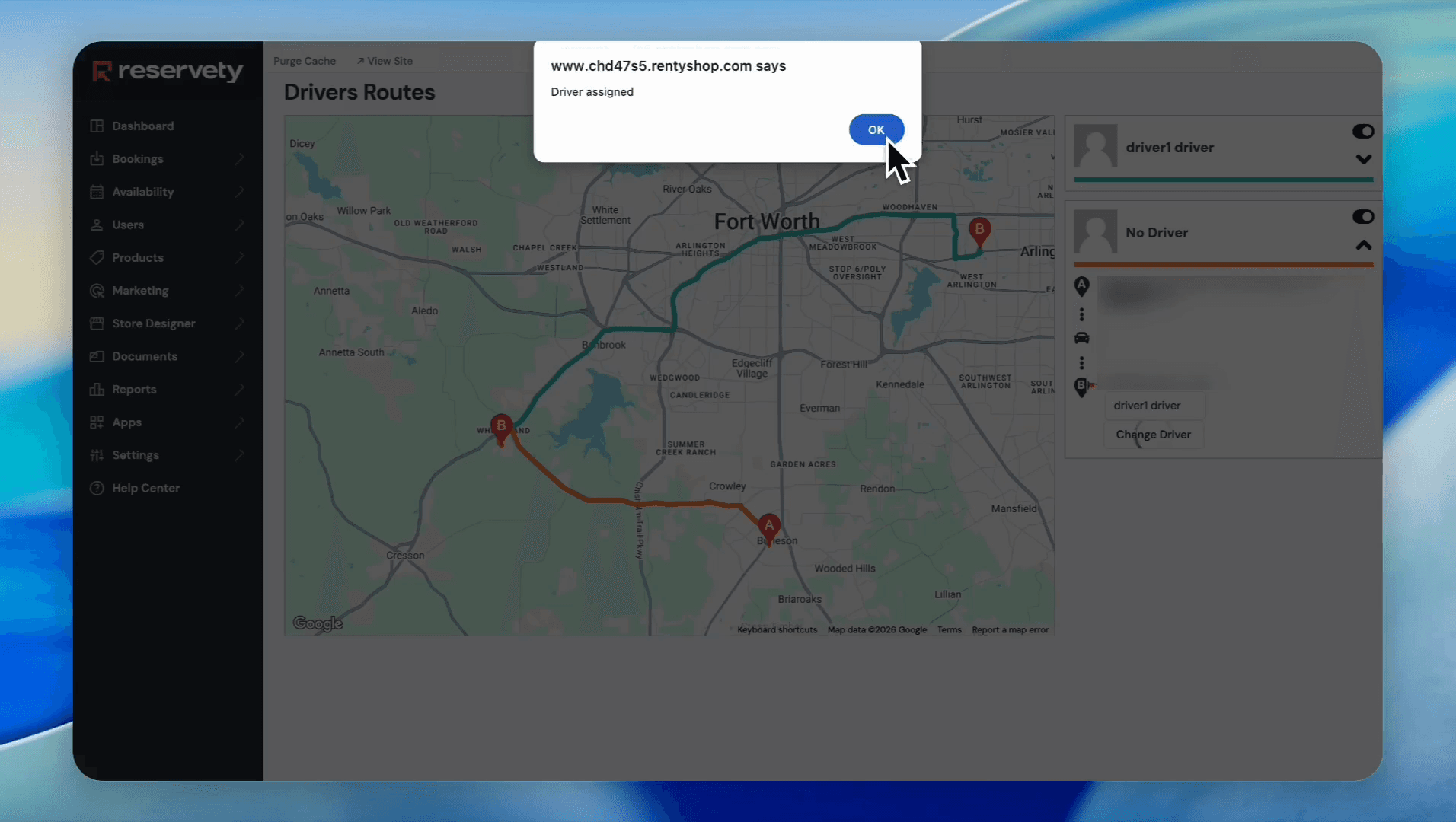Toggle the driver1 driver route switch
This screenshot has height=822, width=1456.
pyautogui.click(x=1363, y=132)
